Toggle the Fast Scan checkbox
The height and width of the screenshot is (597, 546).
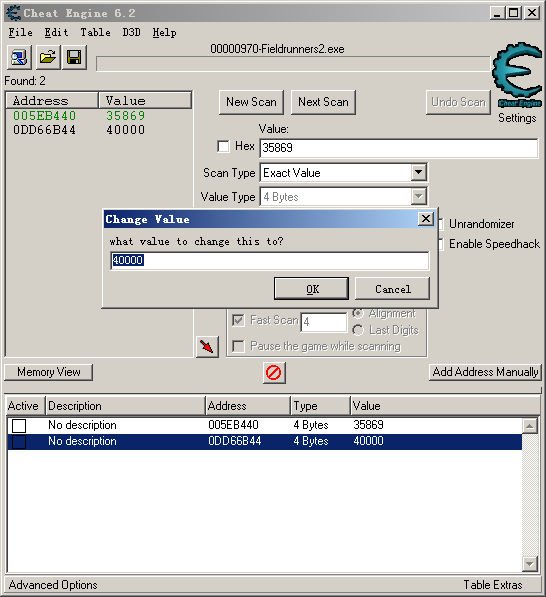coord(238,320)
